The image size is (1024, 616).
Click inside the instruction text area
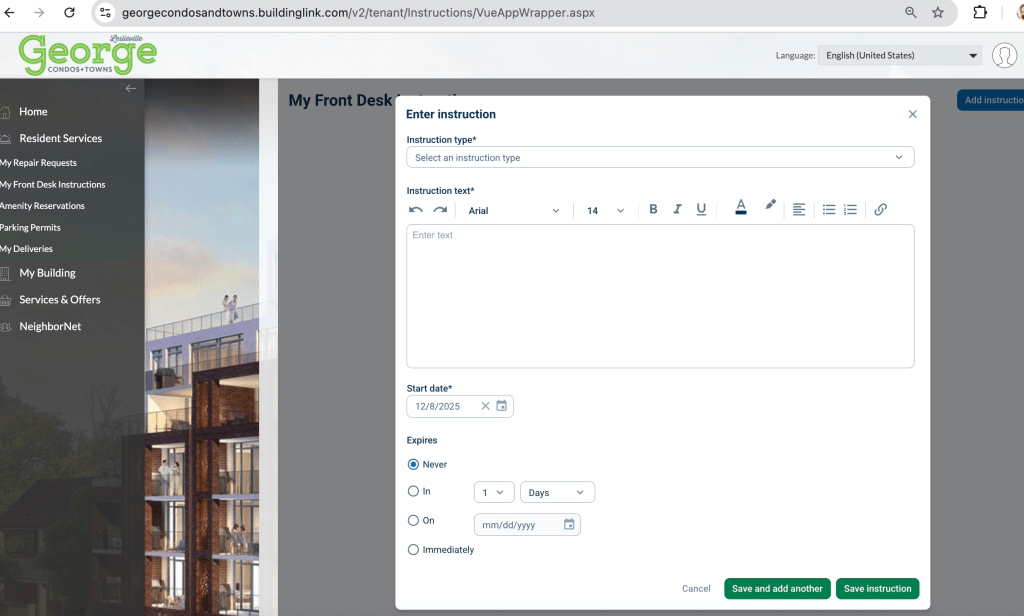click(x=659, y=296)
